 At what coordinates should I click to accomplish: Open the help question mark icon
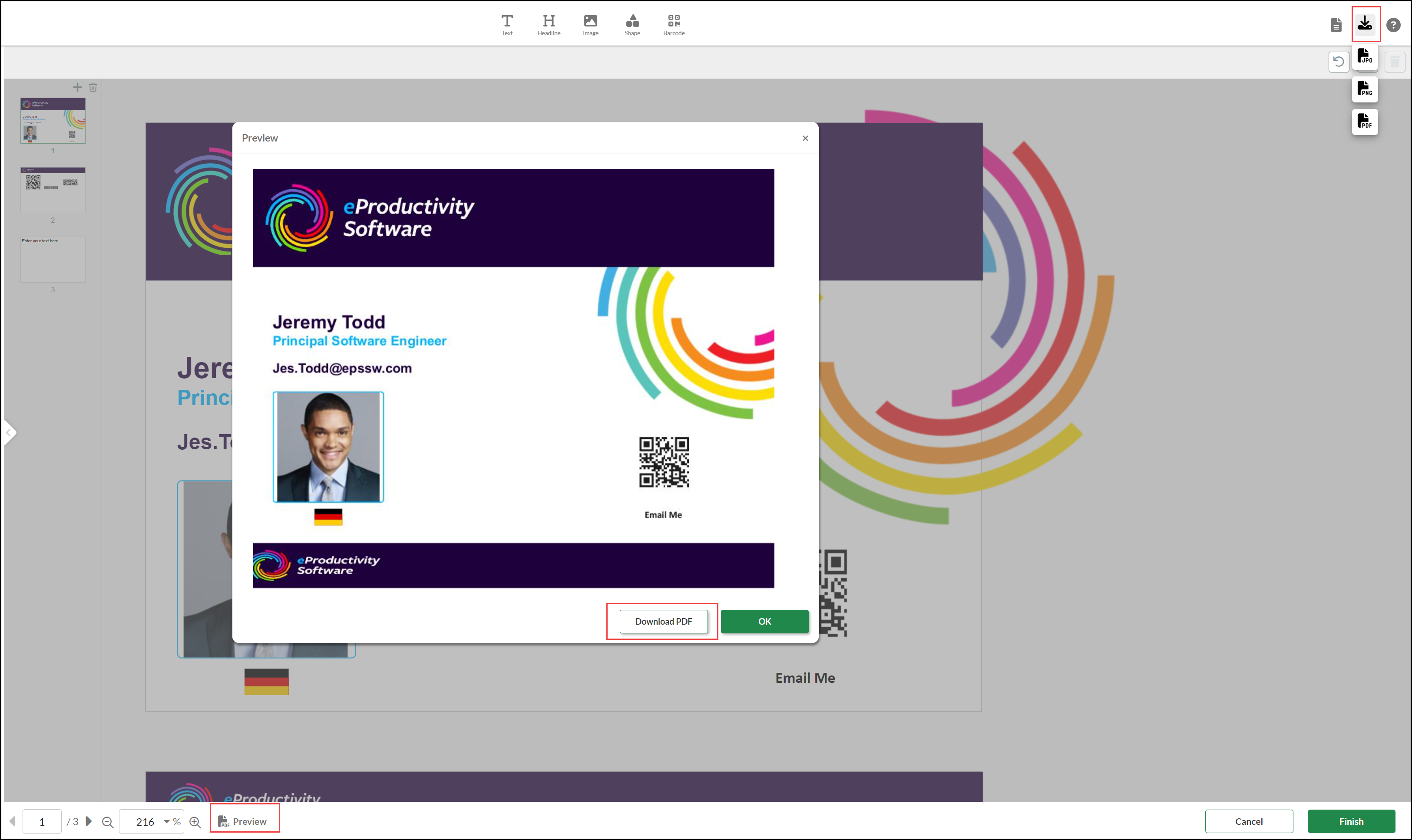(x=1393, y=25)
